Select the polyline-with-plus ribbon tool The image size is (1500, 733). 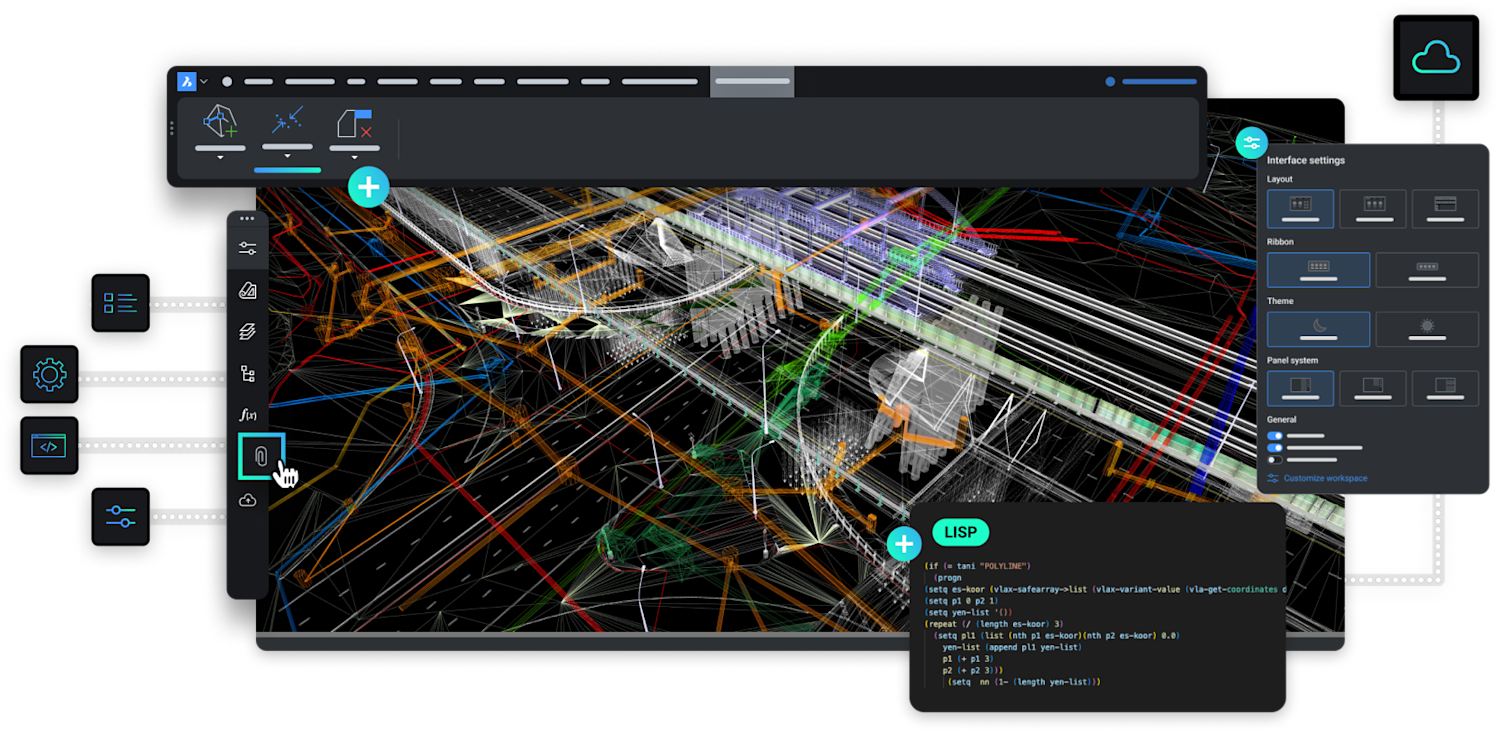click(219, 124)
